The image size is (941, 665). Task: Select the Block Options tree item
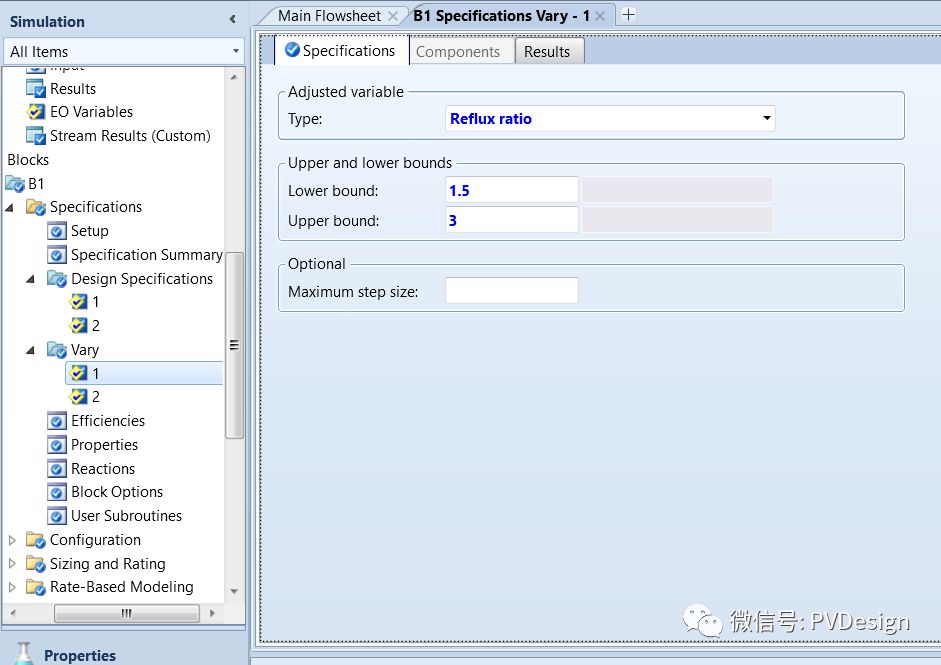(x=116, y=492)
